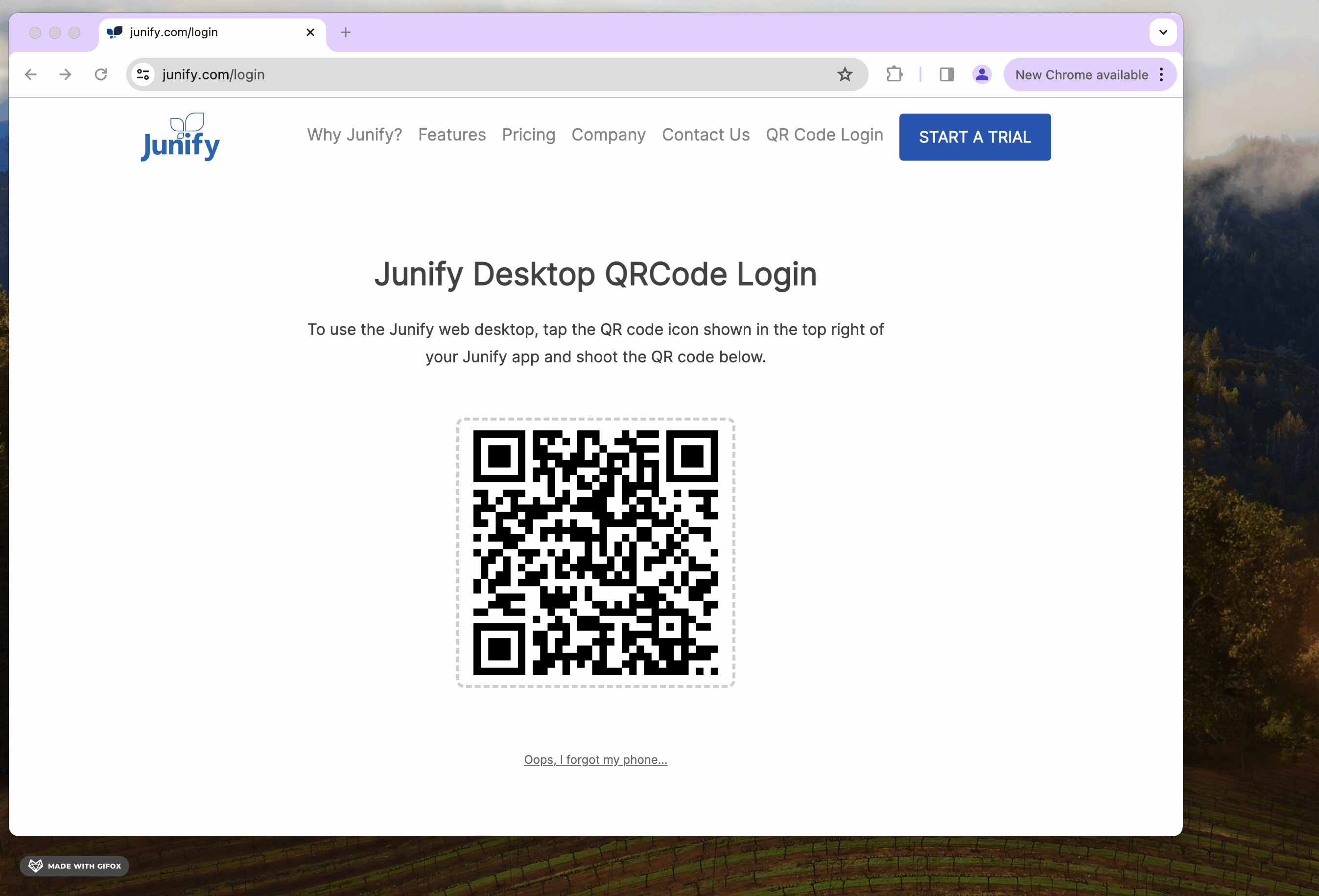Click the browser profile icon

point(981,74)
